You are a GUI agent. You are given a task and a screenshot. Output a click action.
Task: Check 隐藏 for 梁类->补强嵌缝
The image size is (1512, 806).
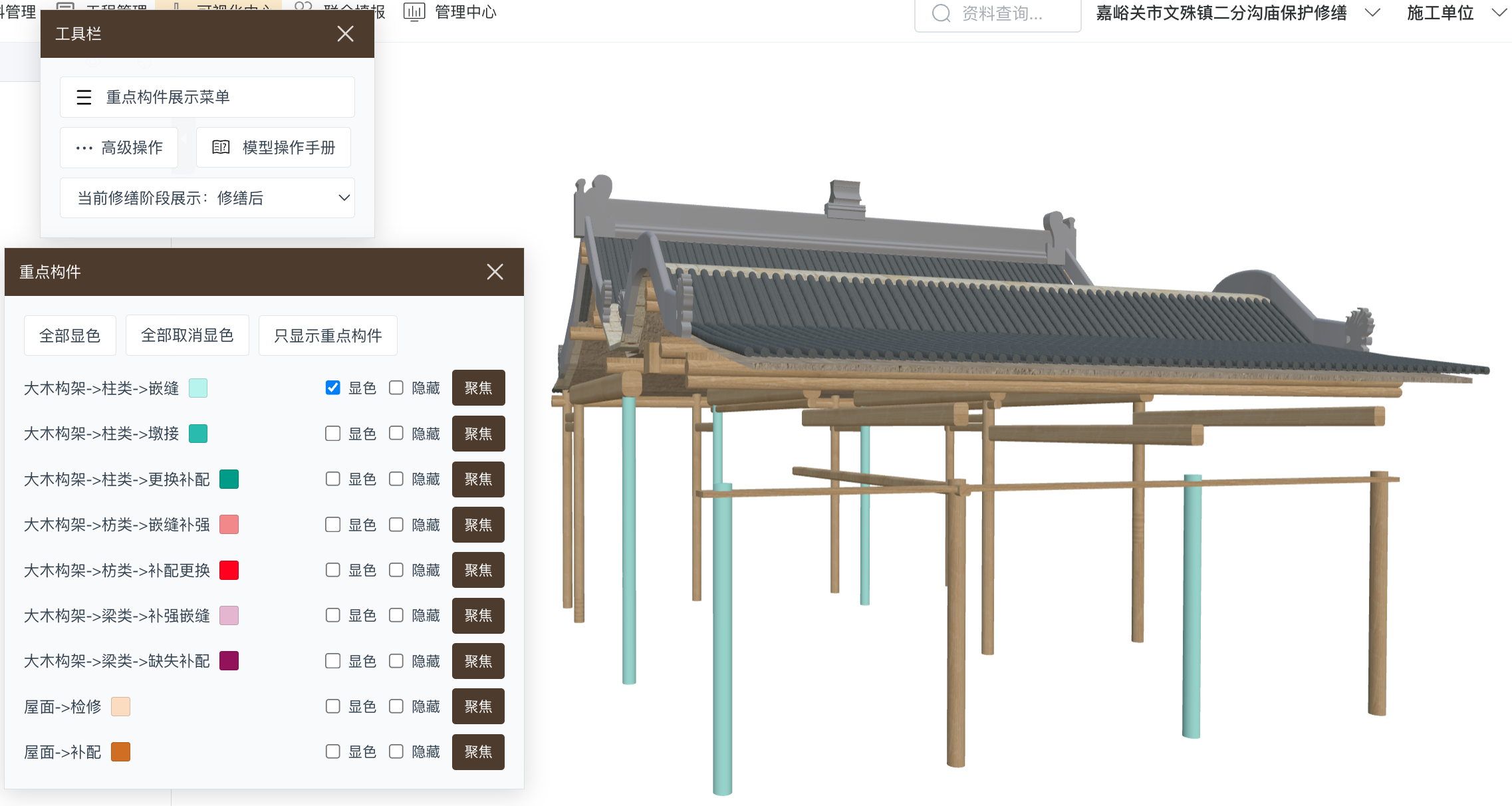(x=396, y=615)
